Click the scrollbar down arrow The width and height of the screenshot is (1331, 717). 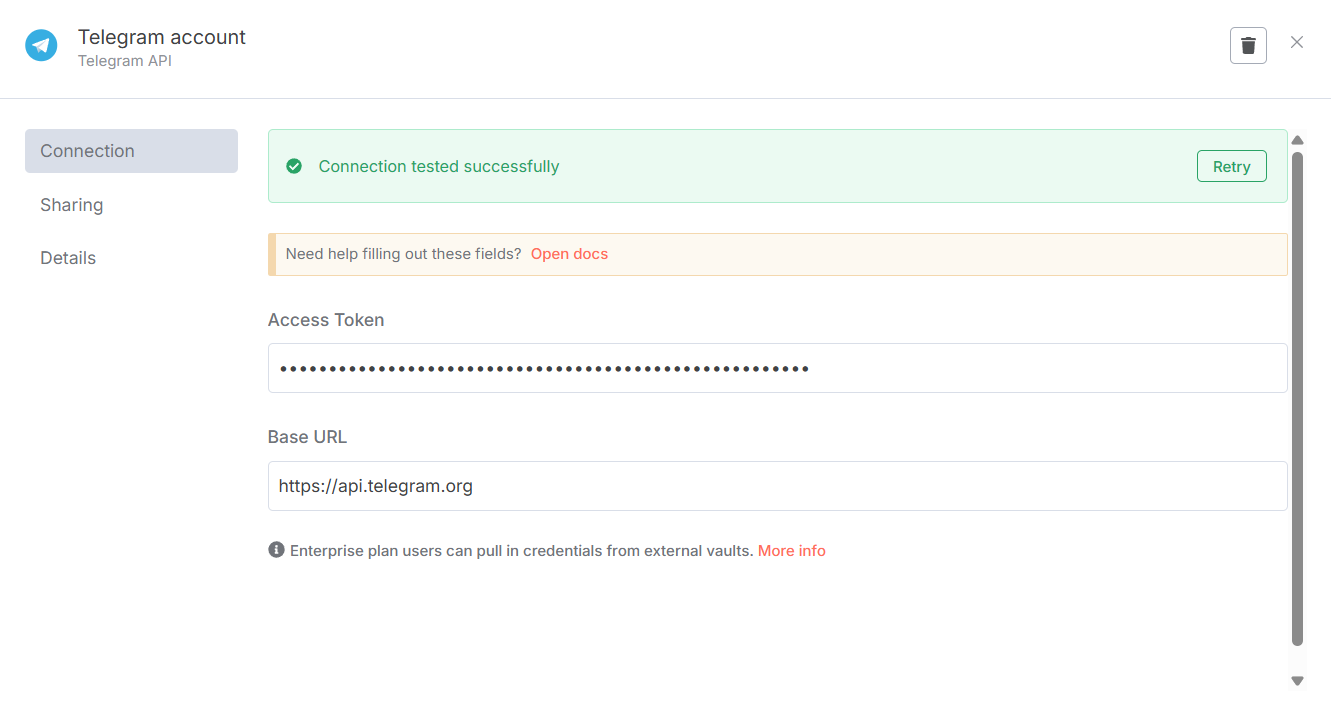[1298, 681]
